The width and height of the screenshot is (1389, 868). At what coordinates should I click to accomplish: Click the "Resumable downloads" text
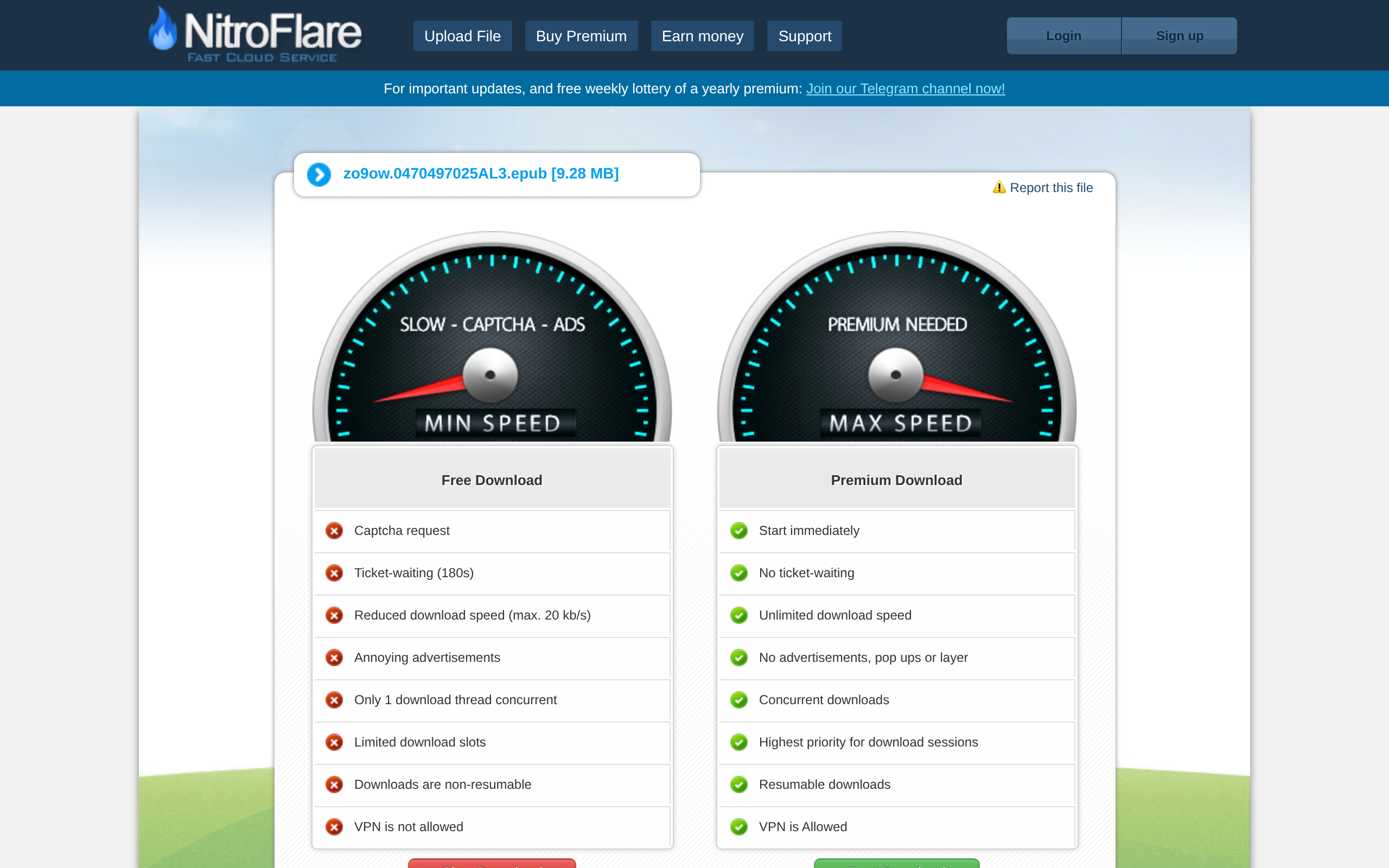coord(824,784)
